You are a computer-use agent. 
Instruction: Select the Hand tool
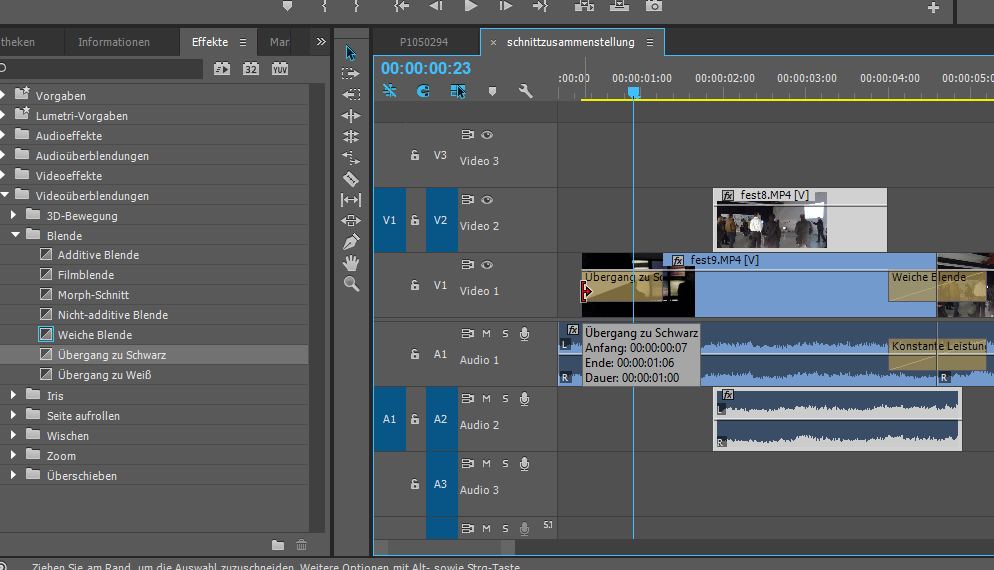click(x=351, y=262)
